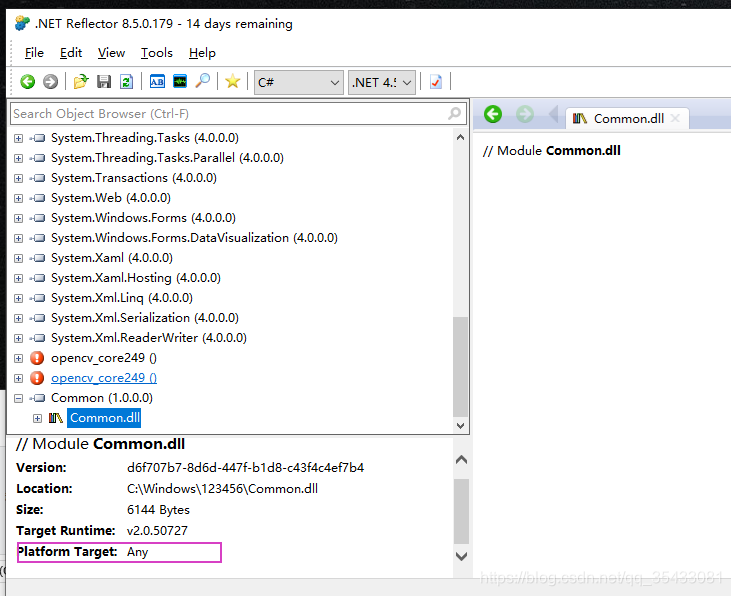Expand the Common.dll module node
Viewport: 731px width, 596px height.
[x=37, y=418]
